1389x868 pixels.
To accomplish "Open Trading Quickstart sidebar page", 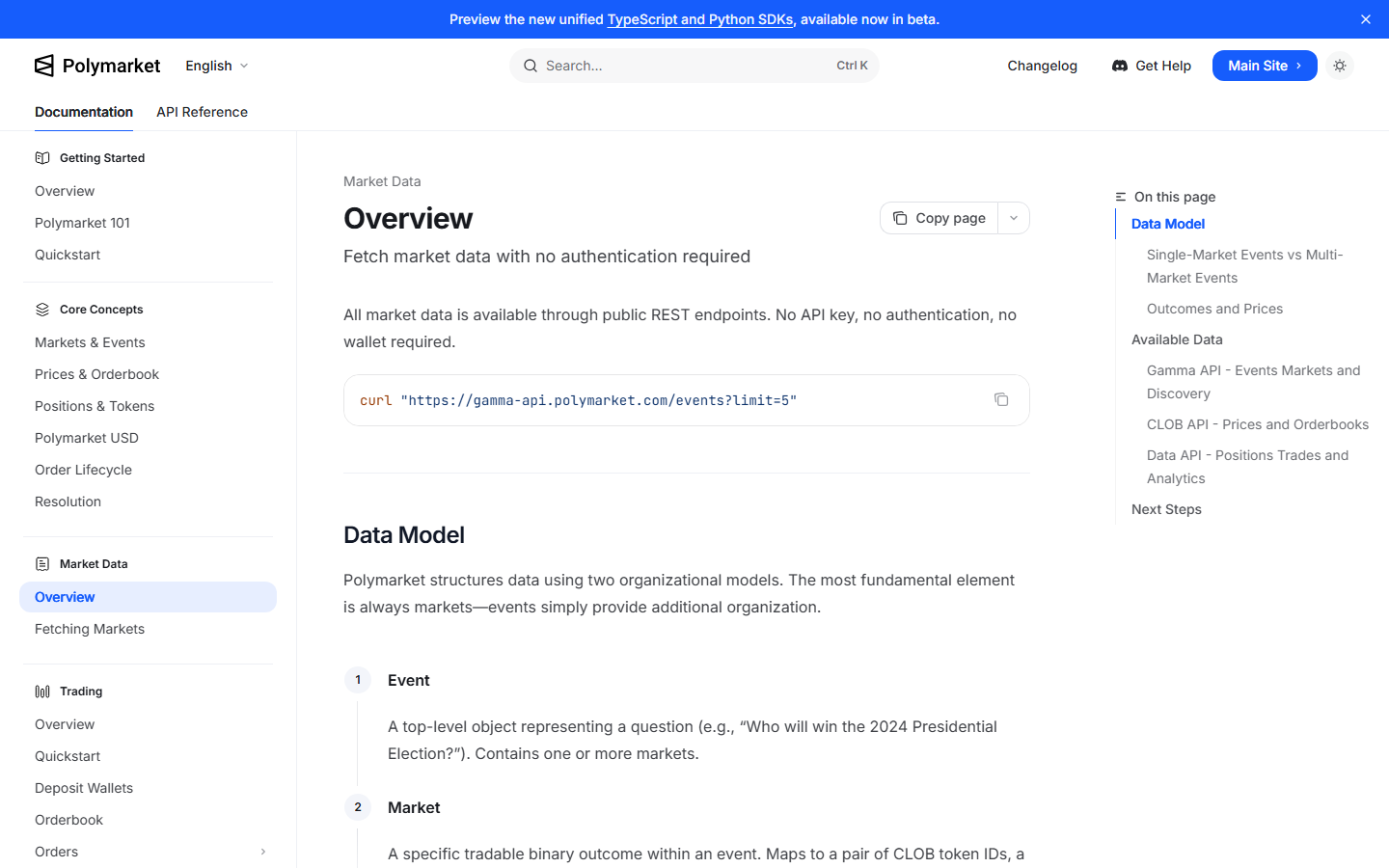I will (x=68, y=756).
